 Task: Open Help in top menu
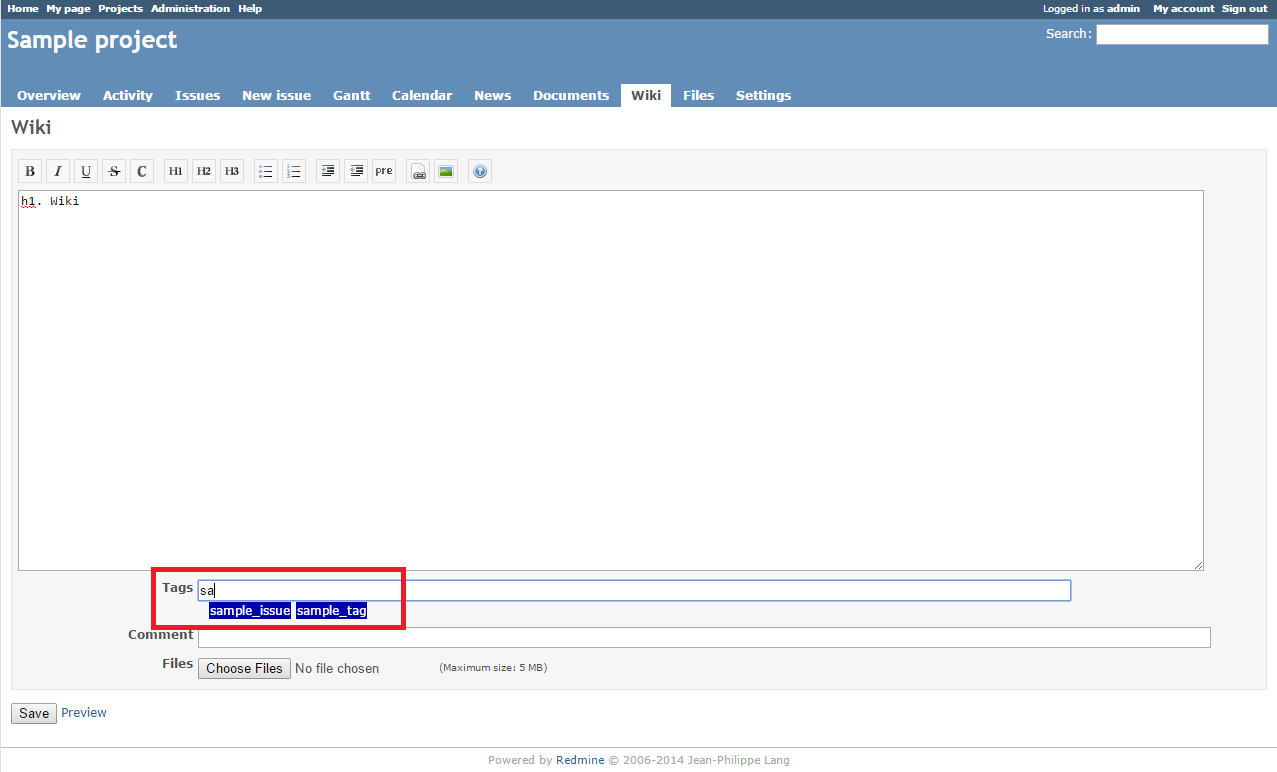[250, 8]
